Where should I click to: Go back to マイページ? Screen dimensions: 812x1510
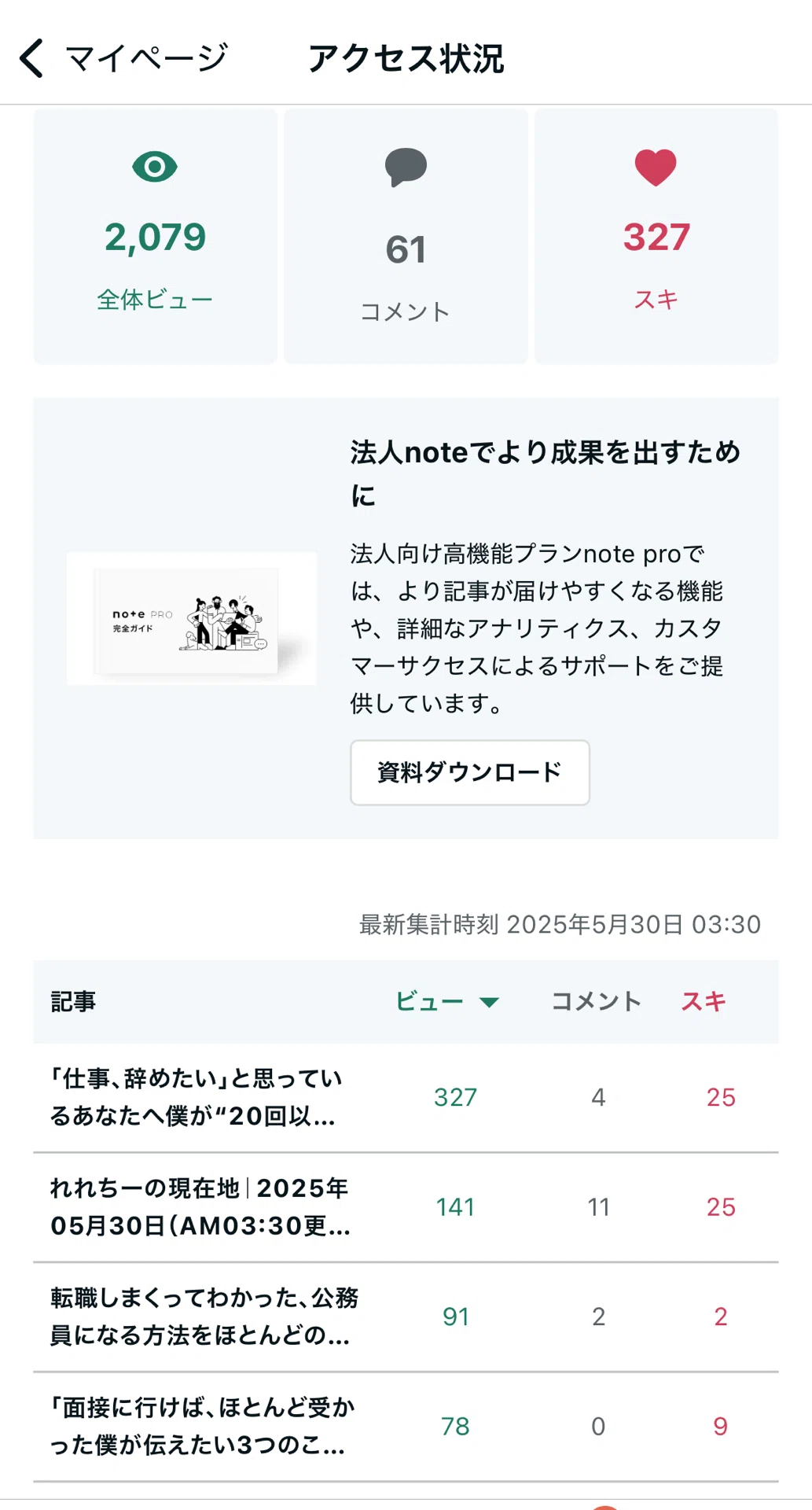[146, 59]
